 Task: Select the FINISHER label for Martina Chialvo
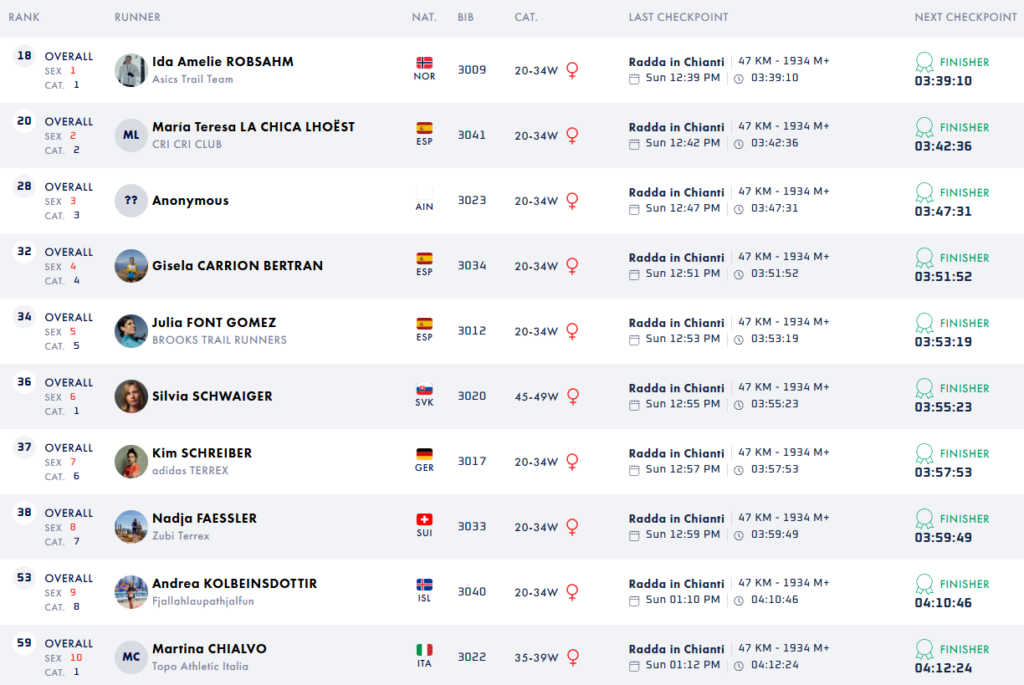(964, 649)
